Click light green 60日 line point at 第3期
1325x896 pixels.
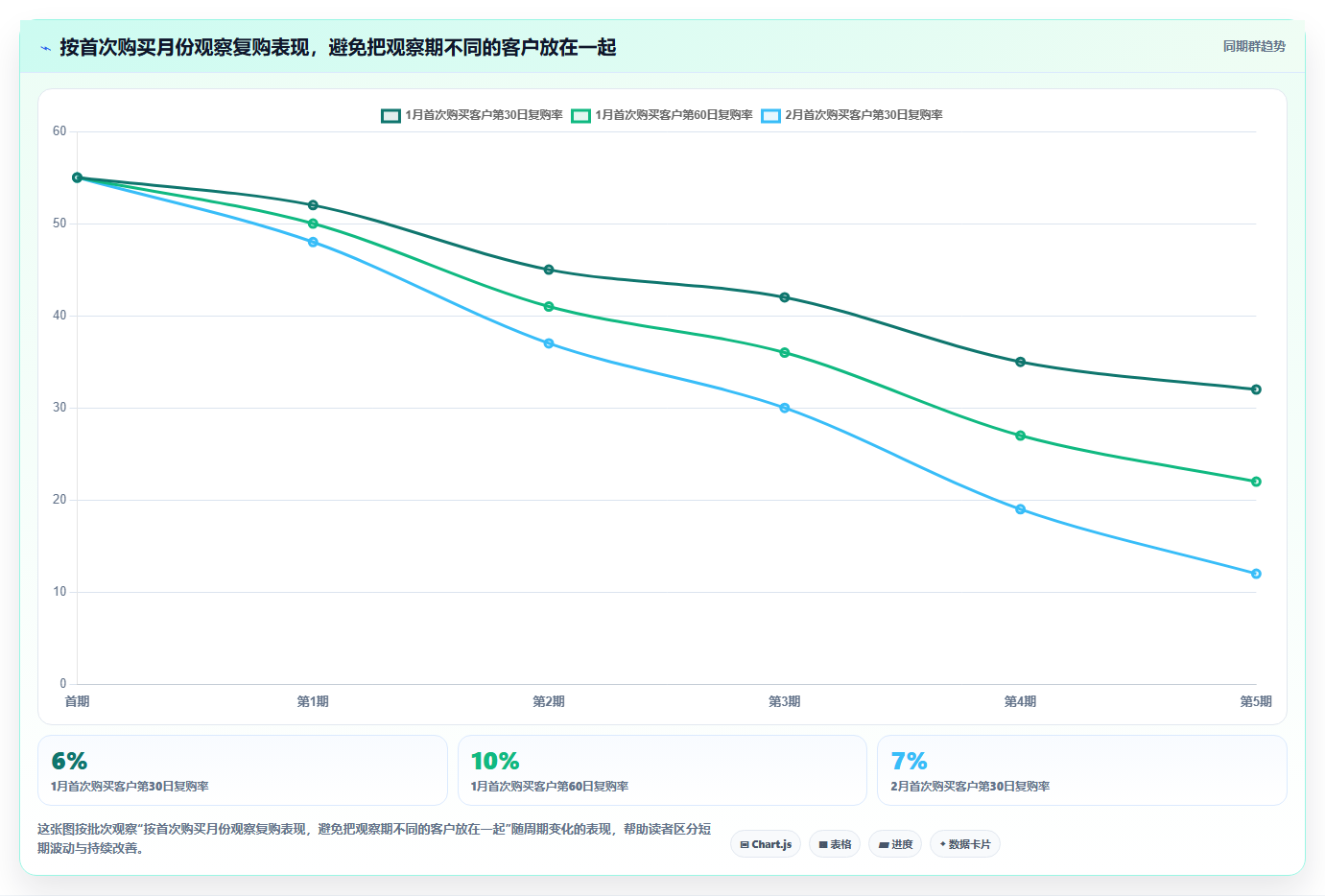pyautogui.click(x=785, y=353)
